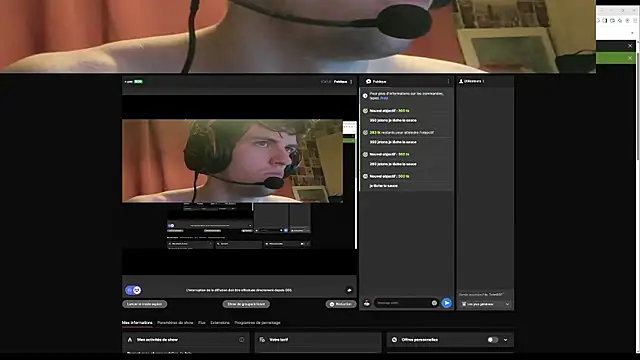
Task: Click the icon beside 'Mes activités de show'
Action: (130, 340)
